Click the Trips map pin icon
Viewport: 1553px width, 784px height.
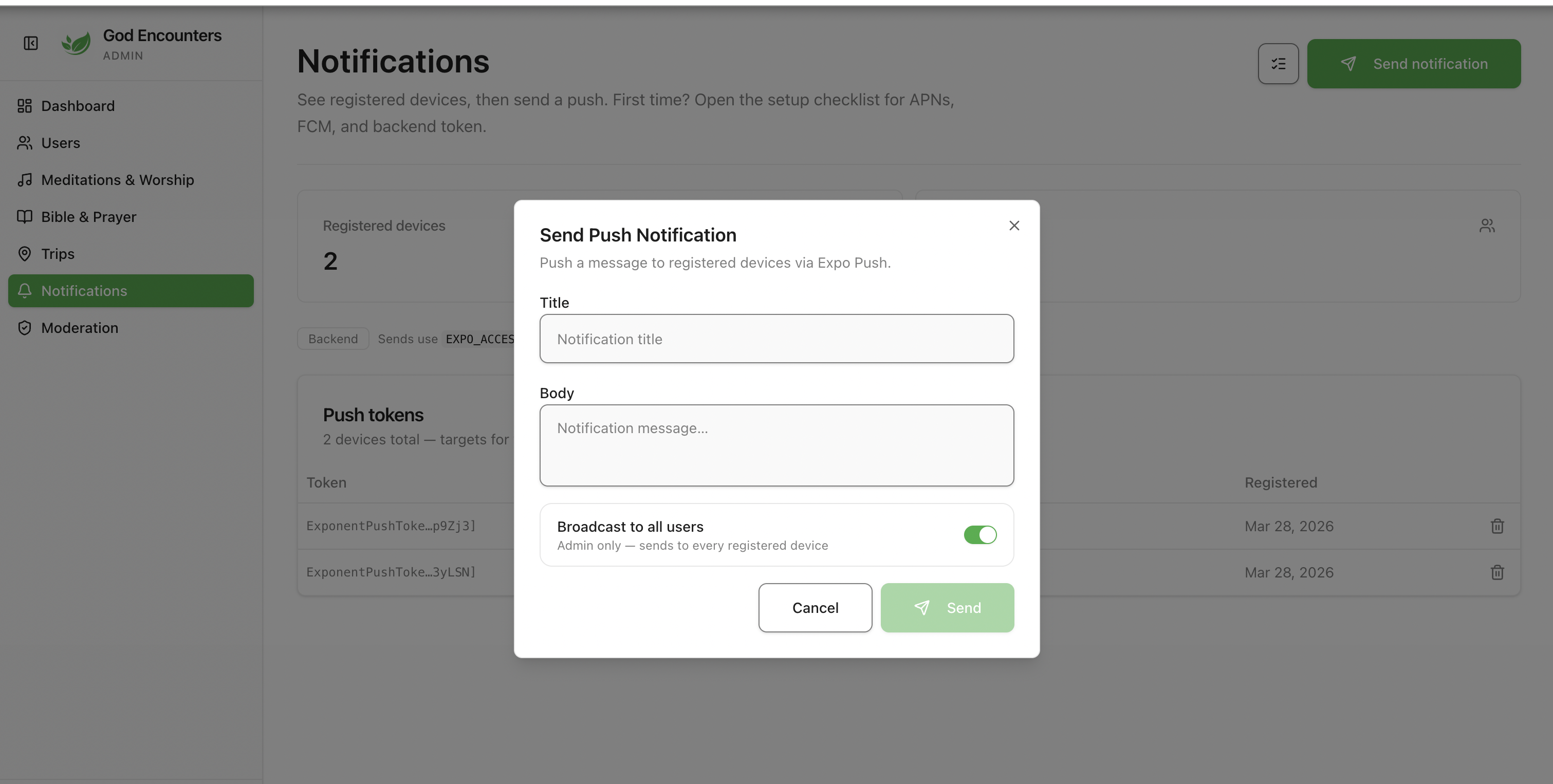coord(25,254)
